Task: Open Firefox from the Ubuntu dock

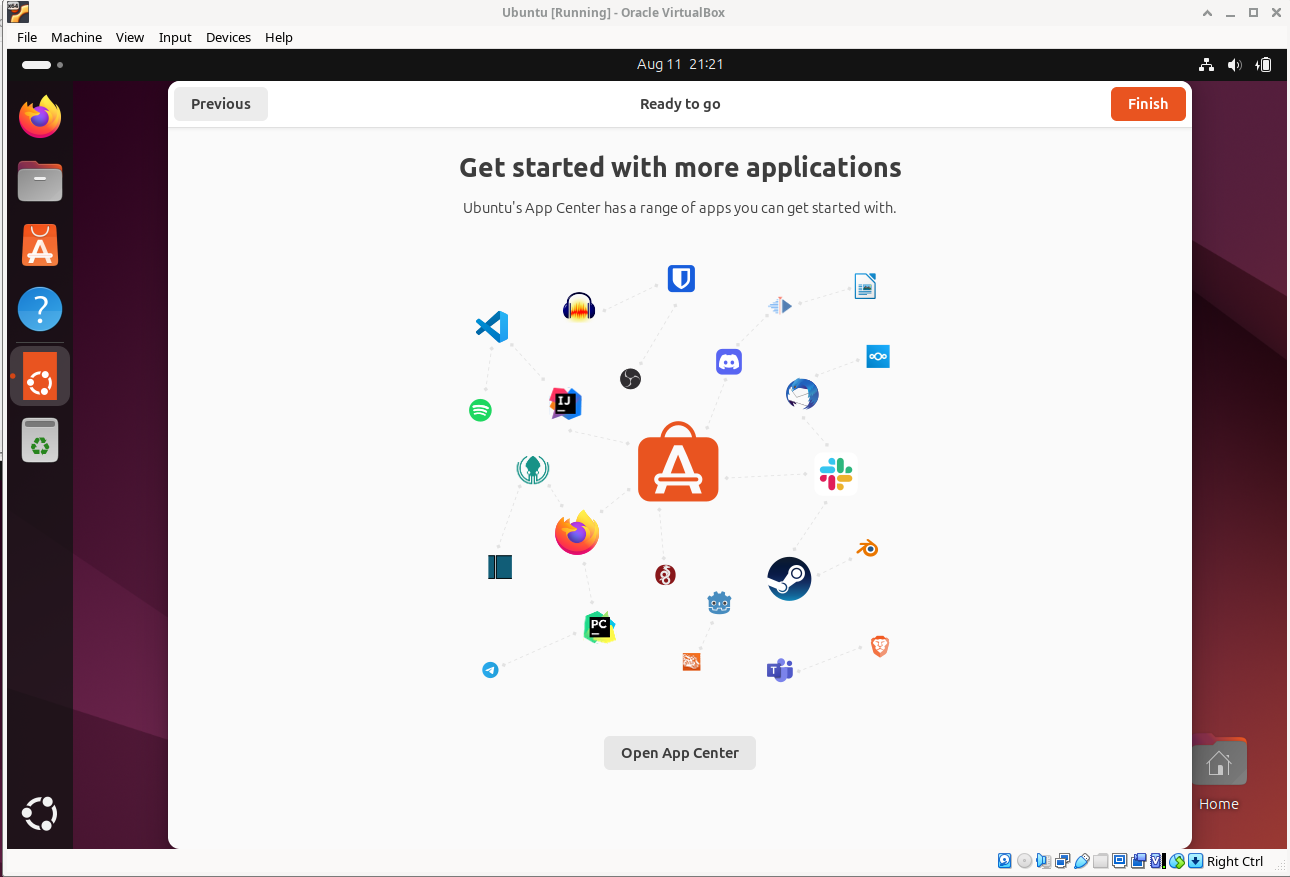Action: [40, 118]
